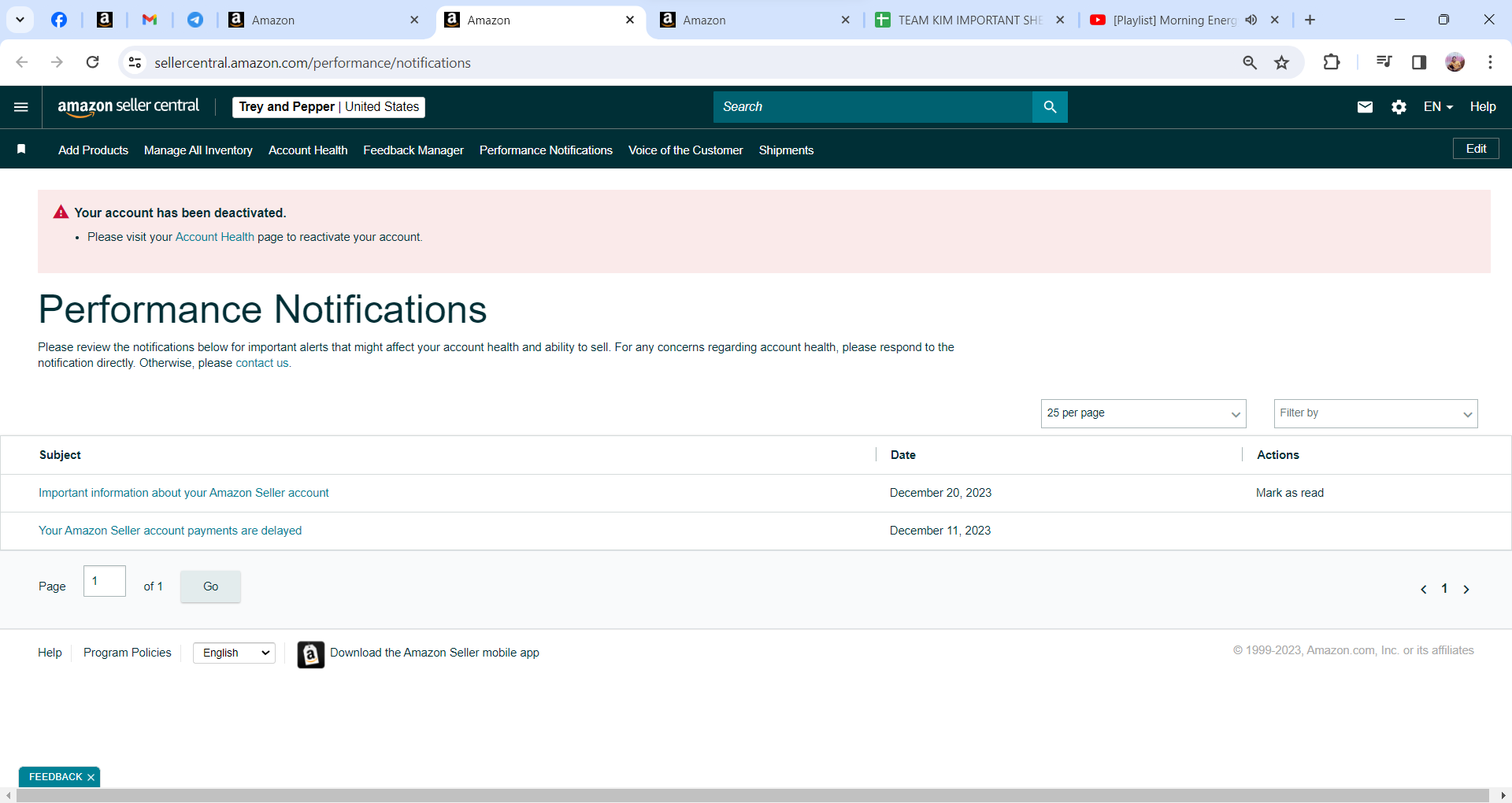Go to the next page of notifications
1512x803 pixels.
coord(1466,589)
